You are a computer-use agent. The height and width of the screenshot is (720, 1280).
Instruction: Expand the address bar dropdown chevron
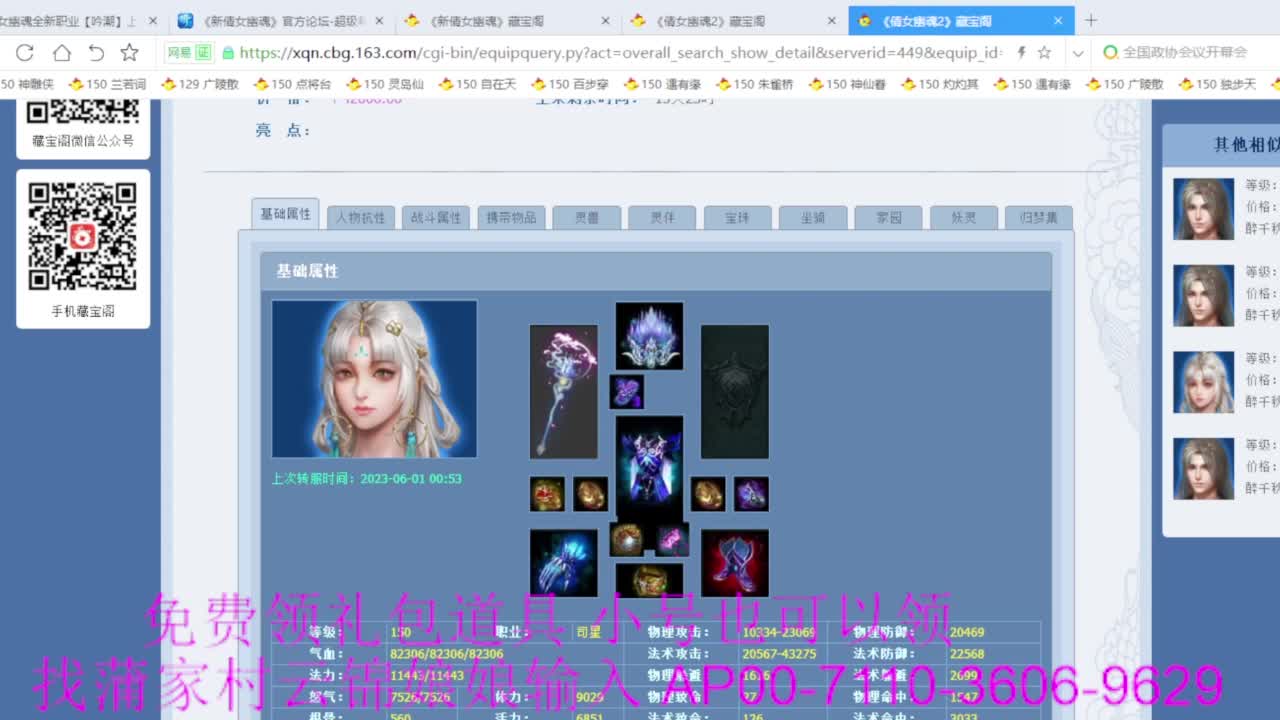pos(1077,53)
